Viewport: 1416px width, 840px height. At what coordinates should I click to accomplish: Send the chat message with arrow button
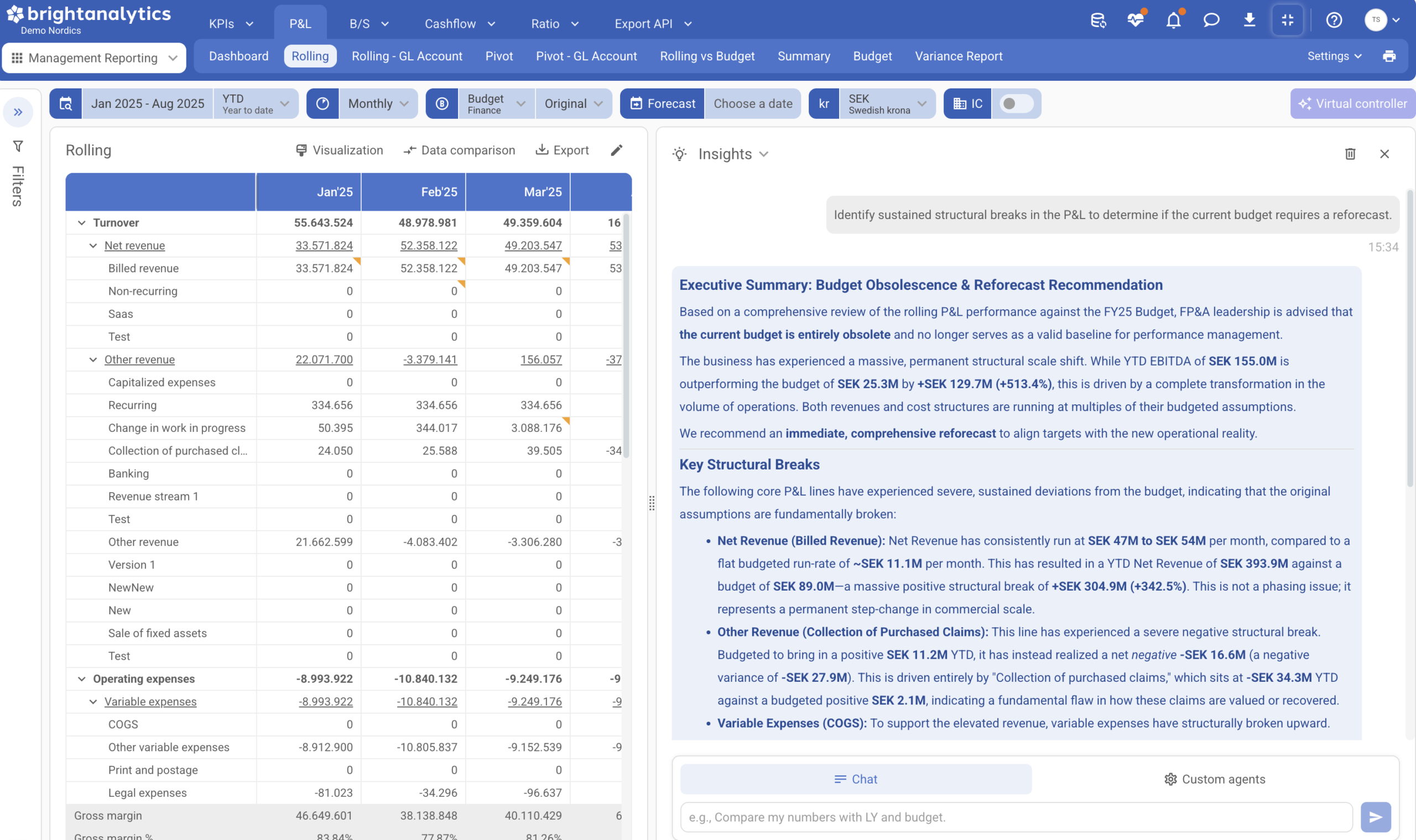[1375, 816]
